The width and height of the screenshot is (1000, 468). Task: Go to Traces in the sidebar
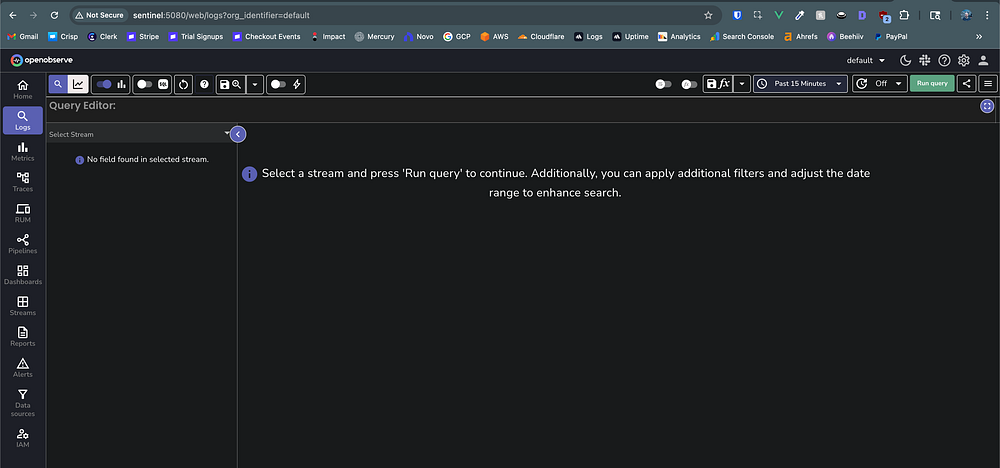[22, 182]
